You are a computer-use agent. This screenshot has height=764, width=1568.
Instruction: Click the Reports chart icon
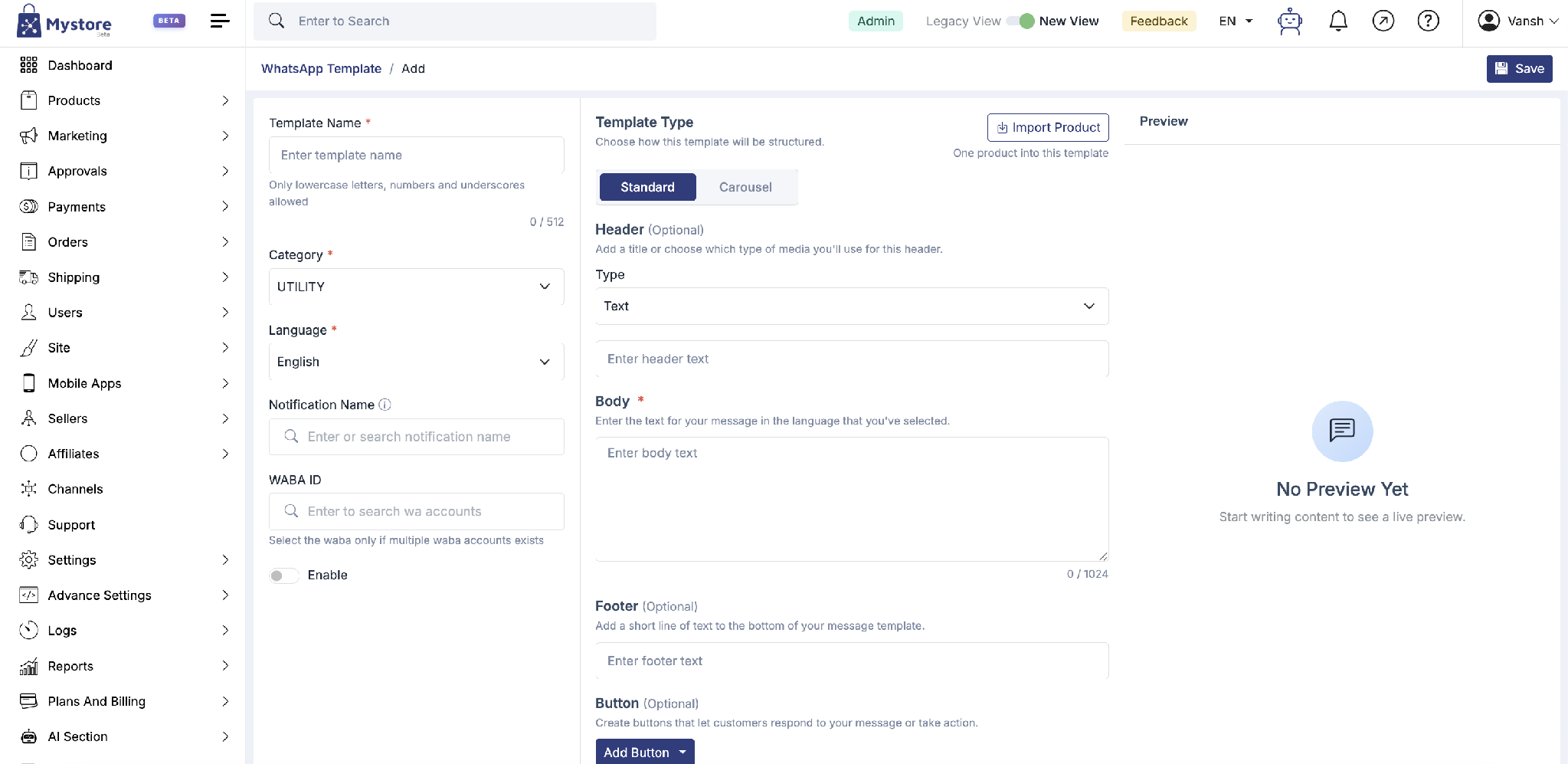click(x=29, y=666)
